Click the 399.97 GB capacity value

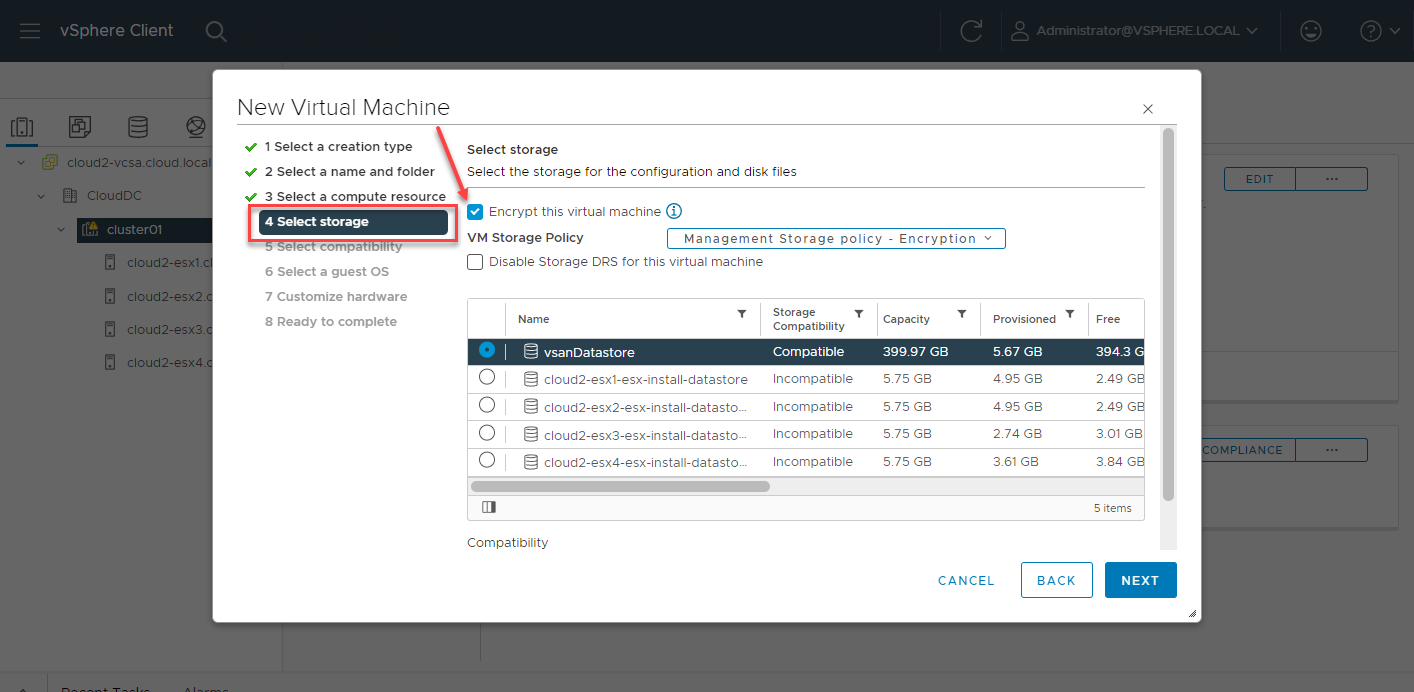(916, 352)
